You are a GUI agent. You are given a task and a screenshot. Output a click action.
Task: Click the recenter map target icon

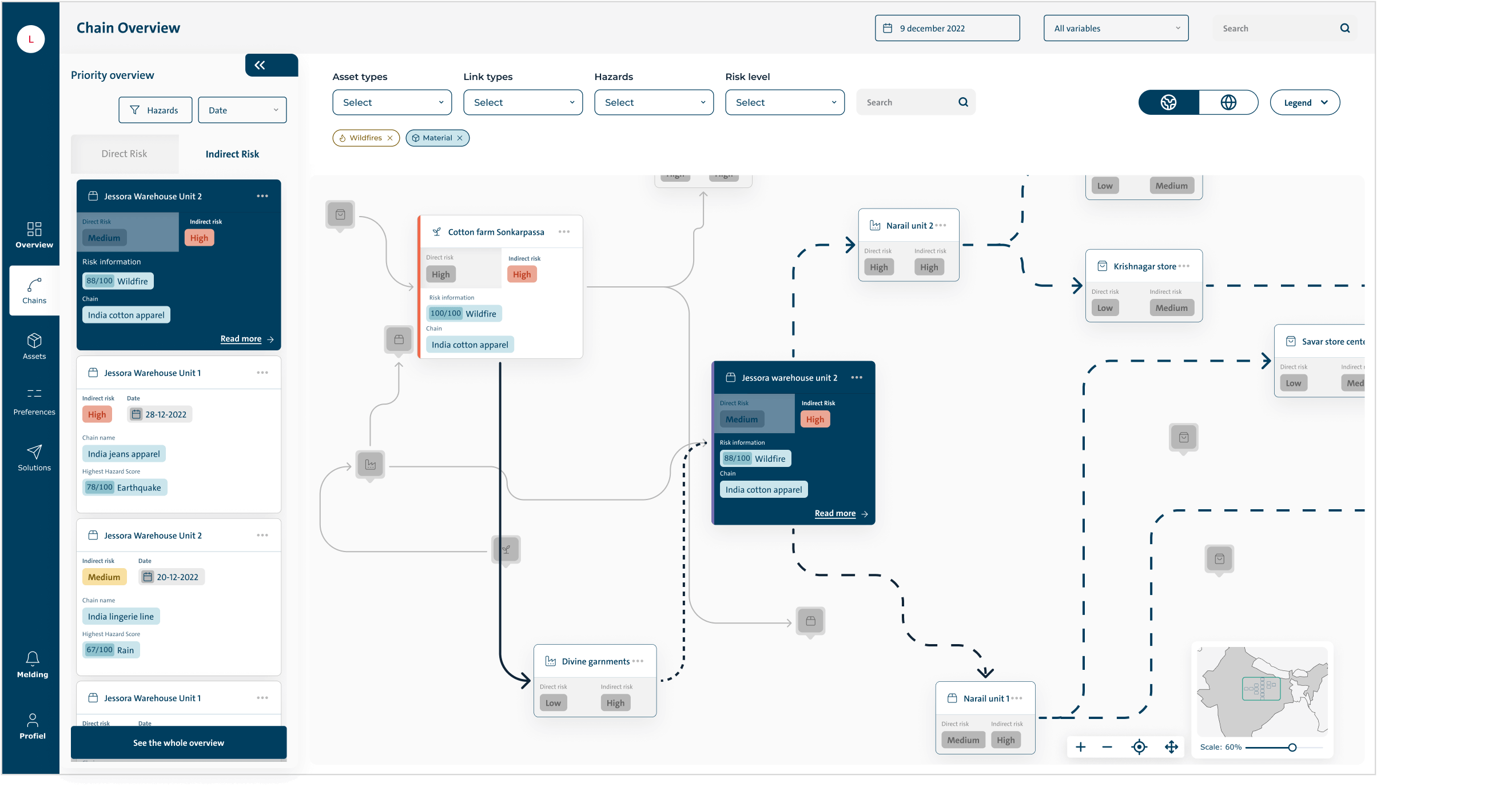pos(1139,747)
